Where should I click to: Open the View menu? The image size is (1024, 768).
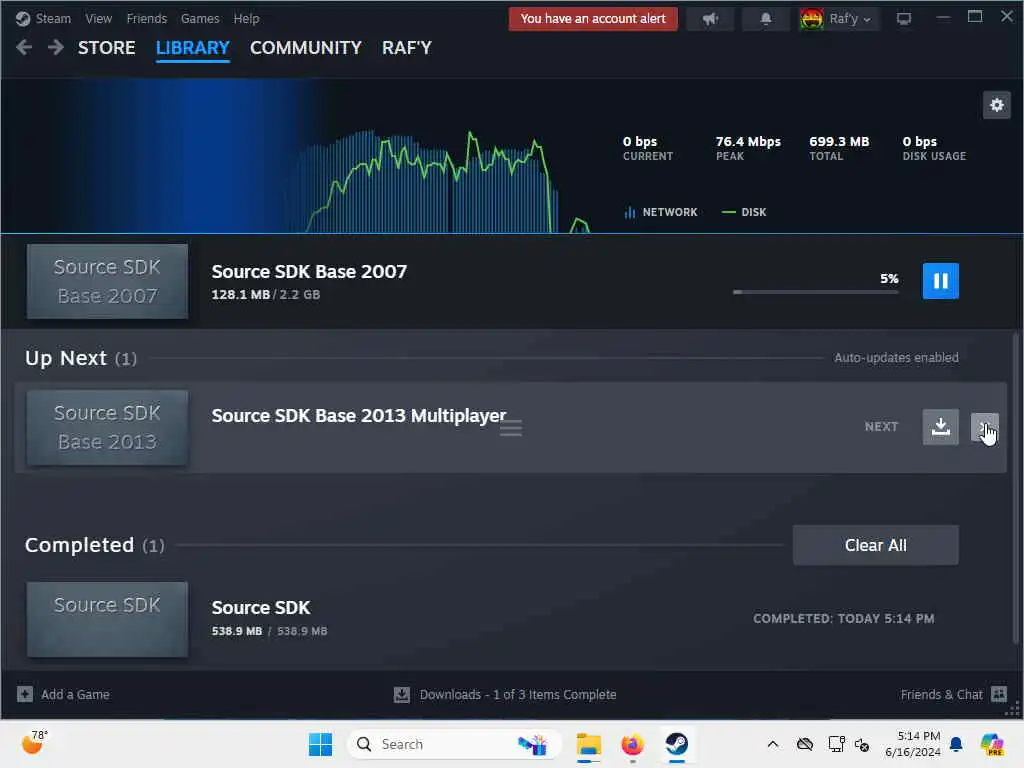coord(99,18)
